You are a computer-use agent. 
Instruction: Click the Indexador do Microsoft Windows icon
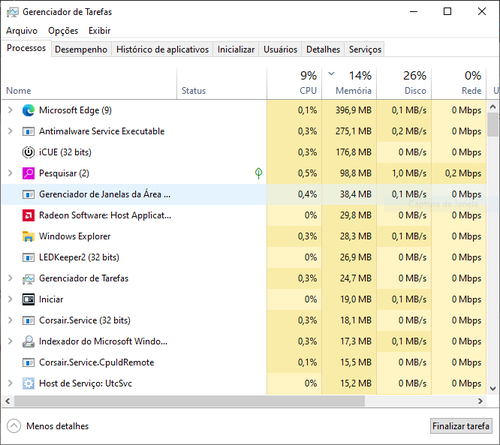(28, 341)
